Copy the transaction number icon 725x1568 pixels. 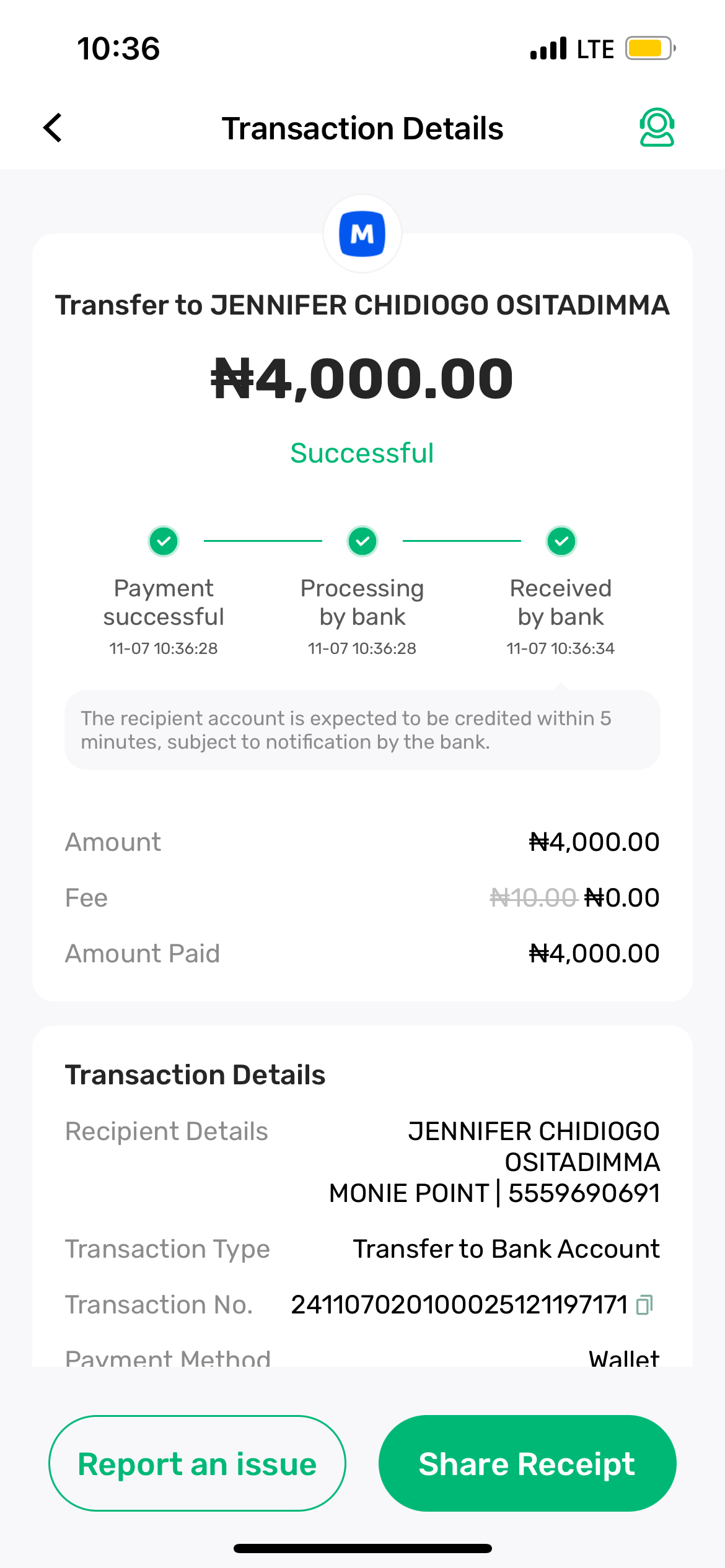pos(644,1305)
